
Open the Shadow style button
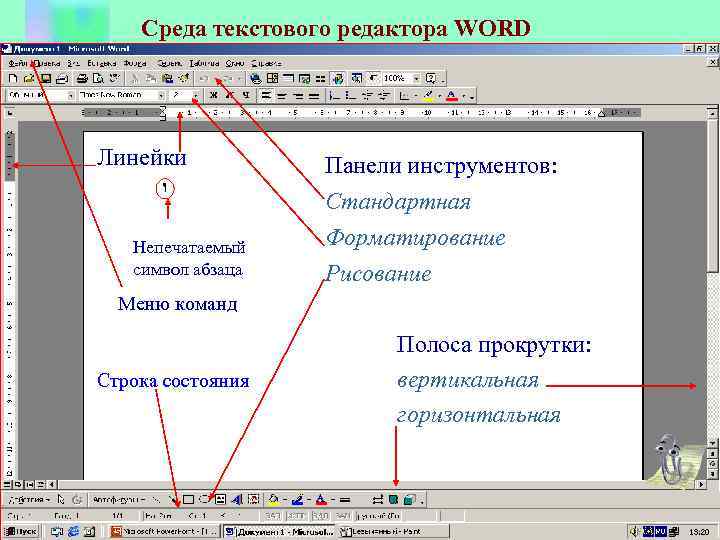click(394, 499)
